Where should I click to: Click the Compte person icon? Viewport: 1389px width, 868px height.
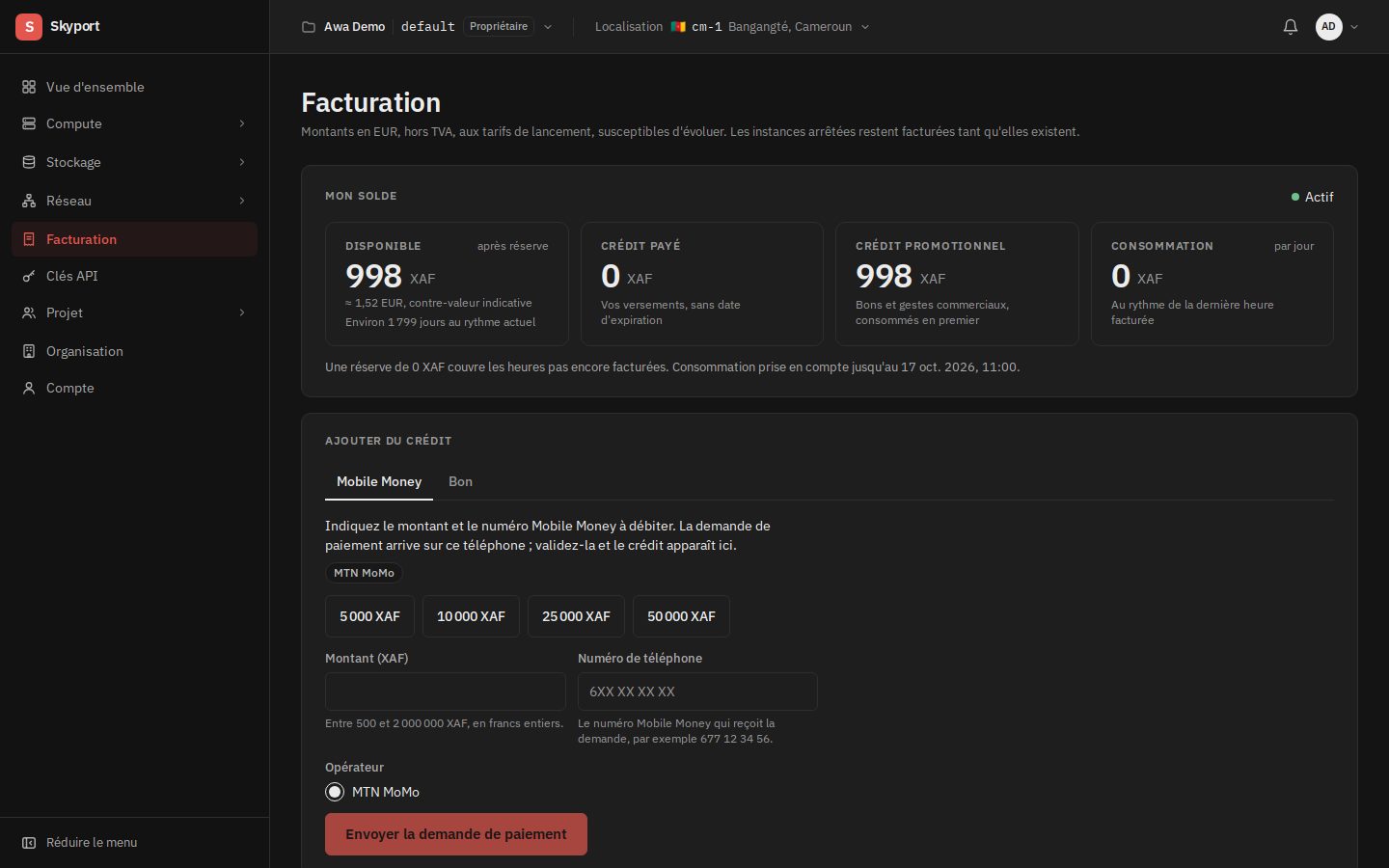tap(29, 388)
